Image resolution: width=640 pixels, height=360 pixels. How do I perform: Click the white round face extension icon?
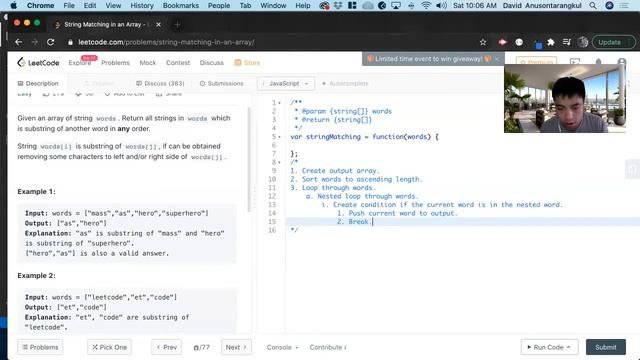[x=519, y=42]
